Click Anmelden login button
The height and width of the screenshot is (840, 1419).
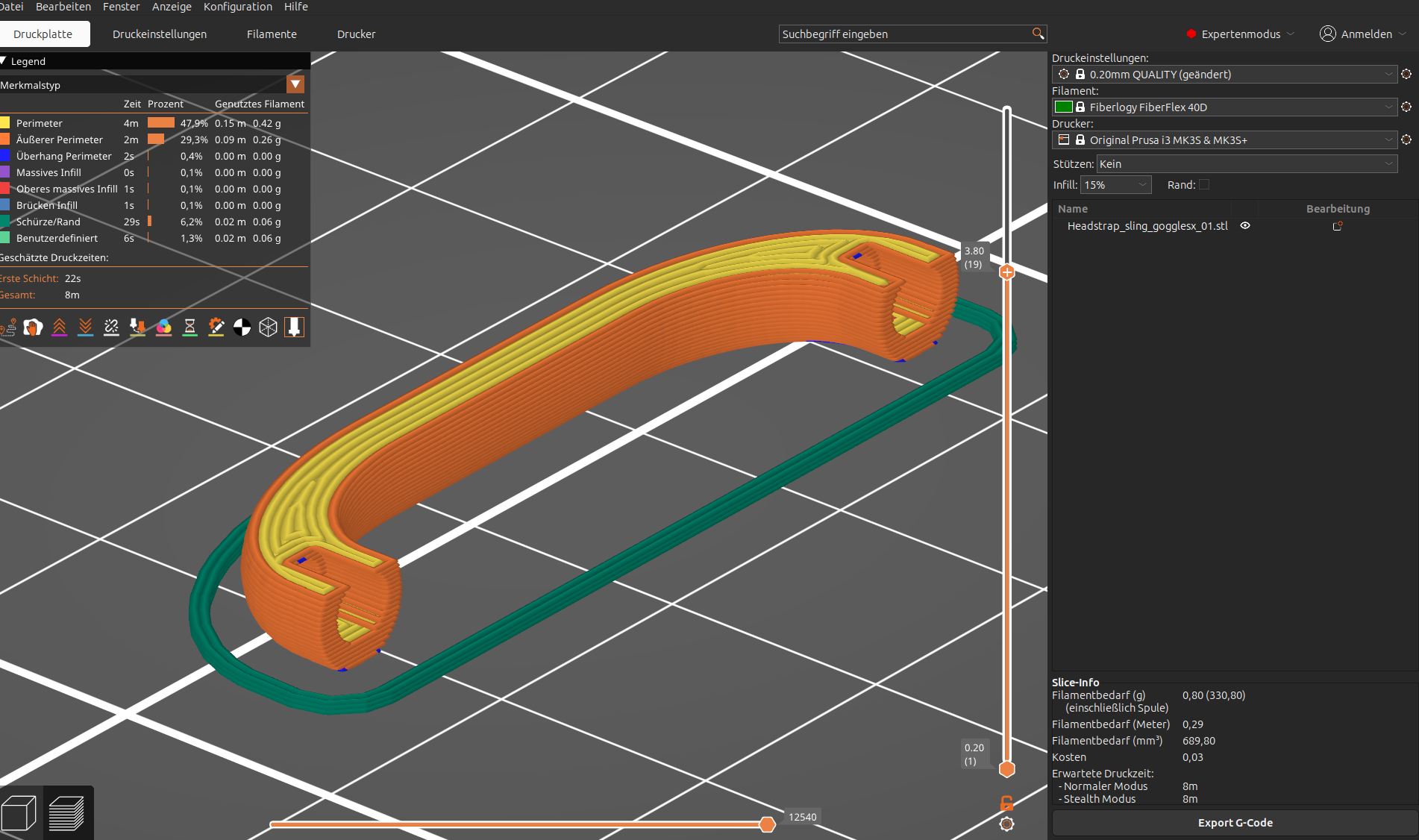pyautogui.click(x=1362, y=34)
